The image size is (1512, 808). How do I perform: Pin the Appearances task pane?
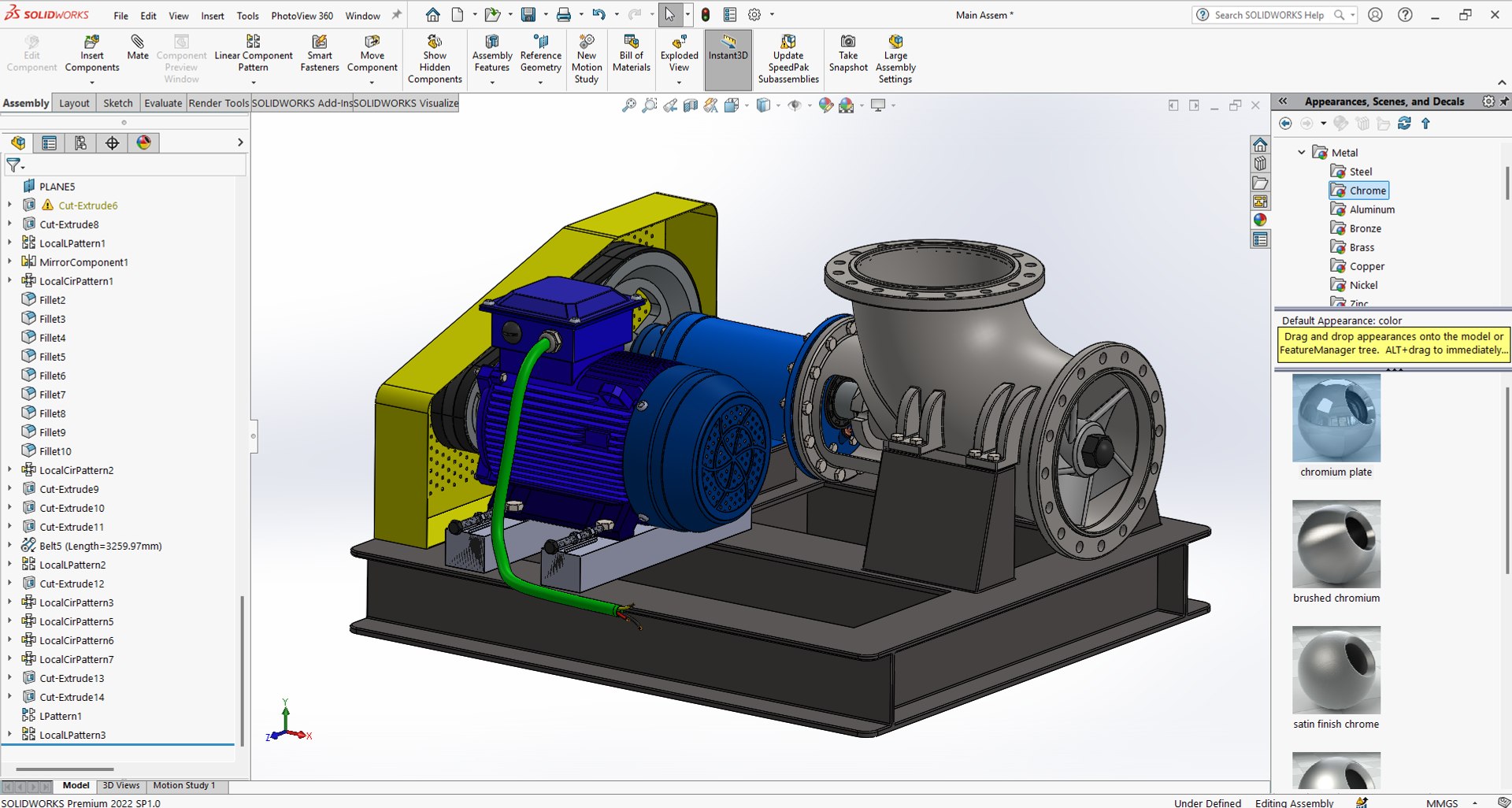tap(1504, 102)
